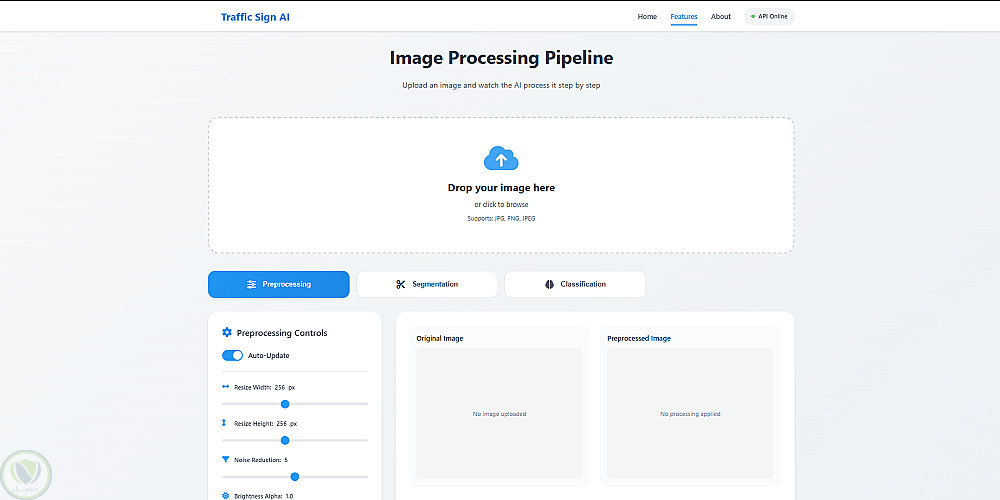Click the Preprocessing Controls gear icon

227,333
